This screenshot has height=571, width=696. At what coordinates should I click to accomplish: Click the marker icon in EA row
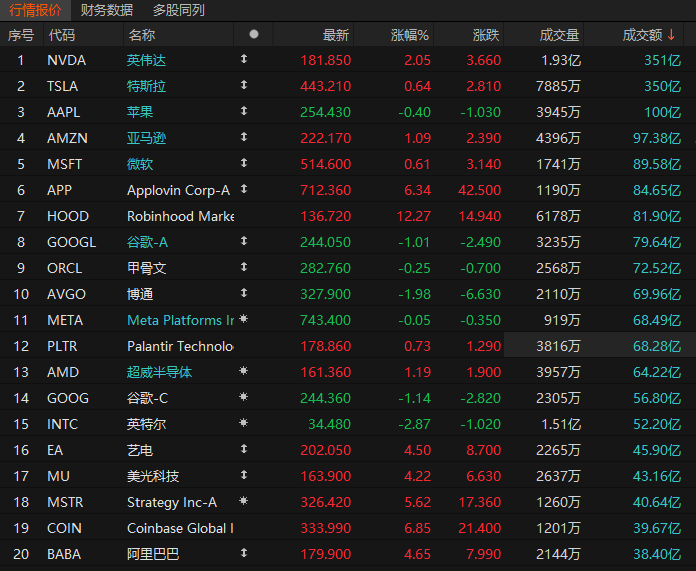(x=244, y=449)
